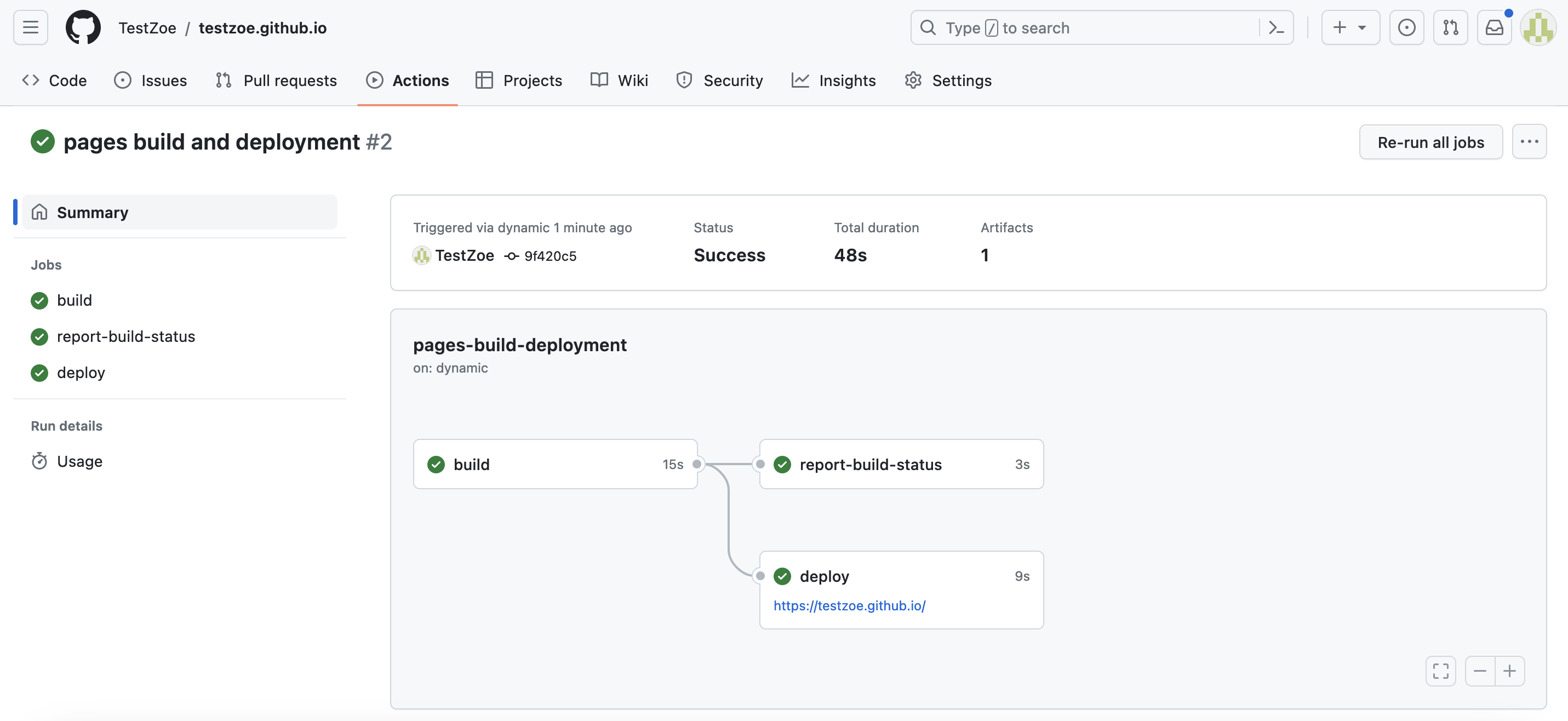The image size is (1568, 721).
Task: Open the three-dot workflow run menu
Action: tap(1529, 141)
